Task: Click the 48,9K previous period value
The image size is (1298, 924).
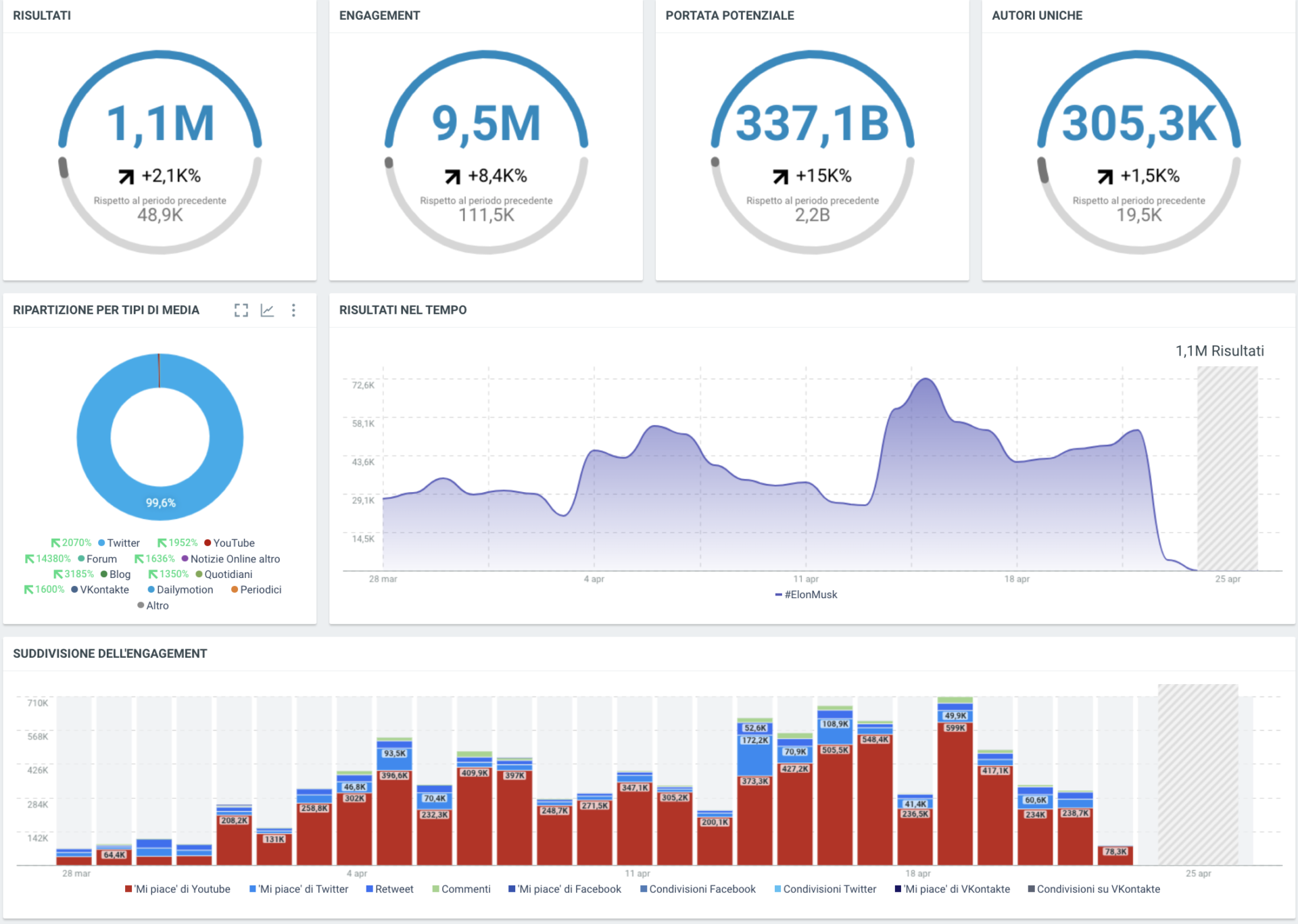Action: 160,215
